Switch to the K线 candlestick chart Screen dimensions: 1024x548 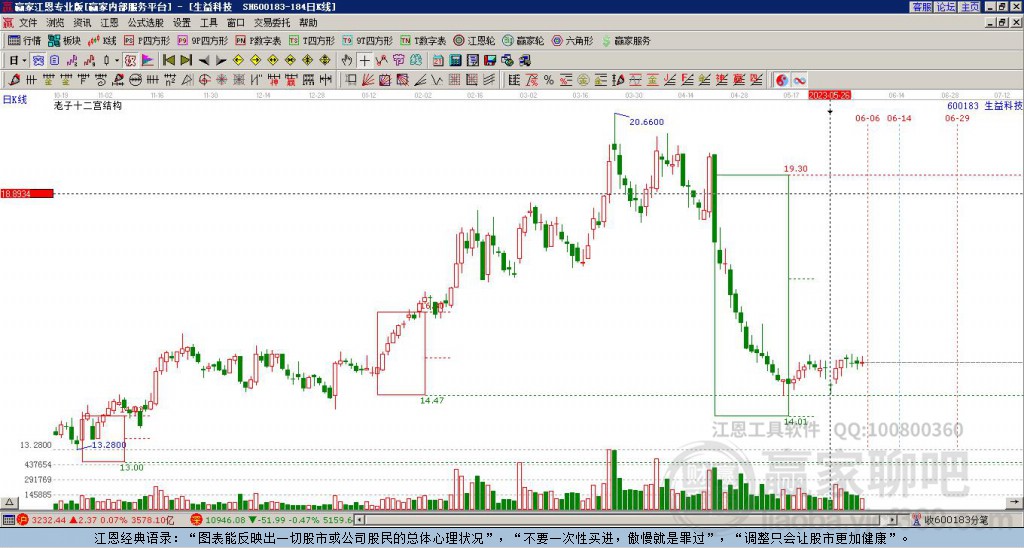pos(102,40)
